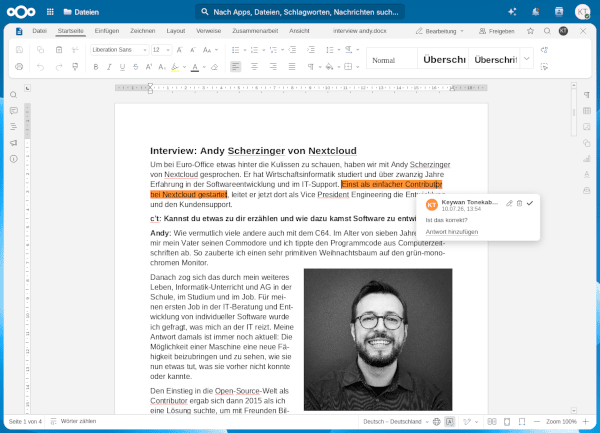Align paragraph left

pyautogui.click(x=235, y=67)
